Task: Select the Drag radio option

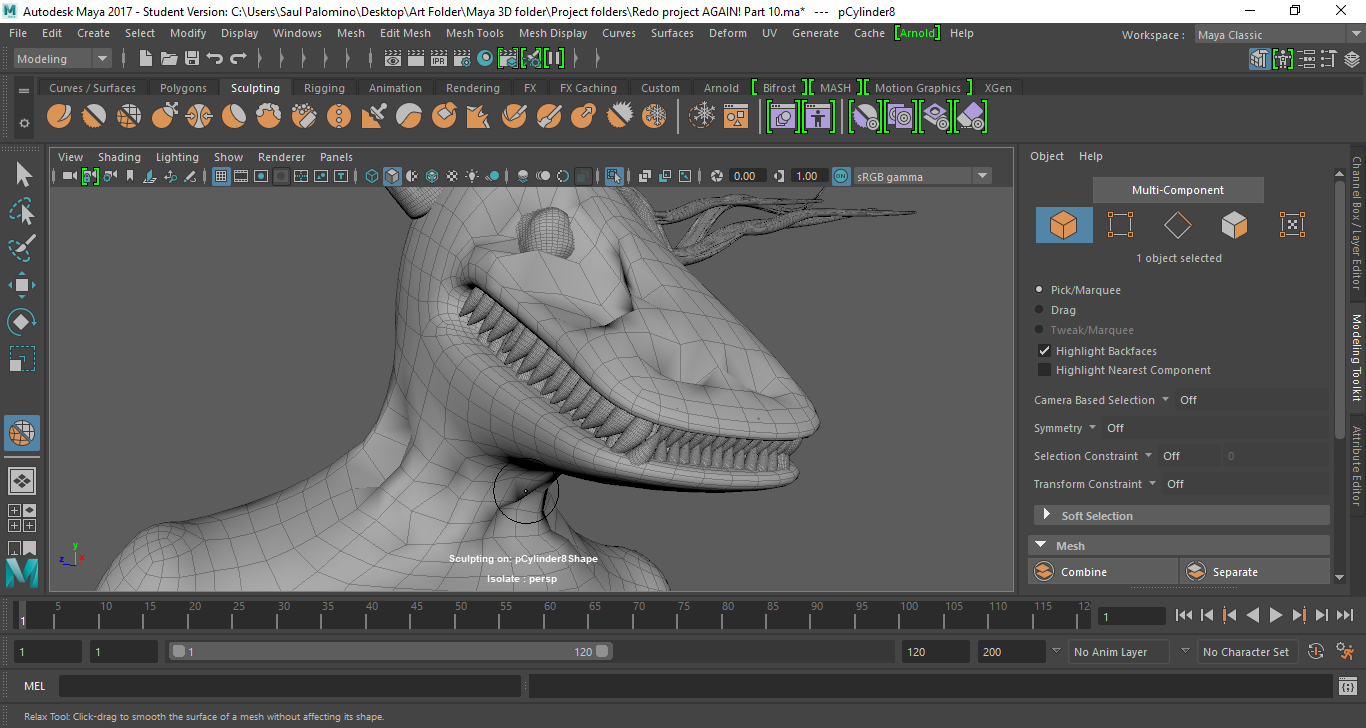Action: [x=1040, y=310]
